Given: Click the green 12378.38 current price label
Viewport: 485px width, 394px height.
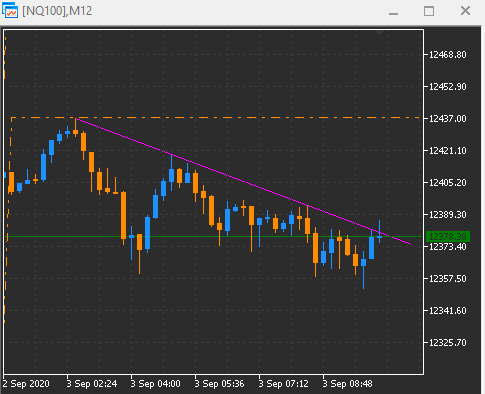Looking at the screenshot, I should [448, 237].
